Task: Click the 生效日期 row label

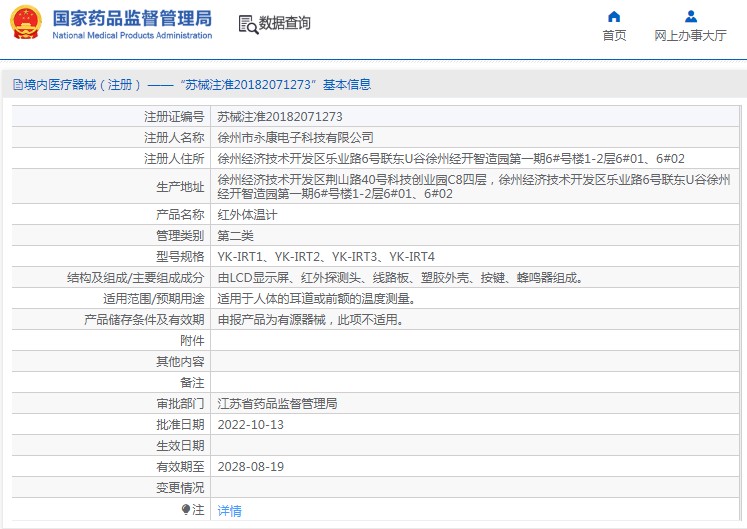Action: pyautogui.click(x=180, y=446)
